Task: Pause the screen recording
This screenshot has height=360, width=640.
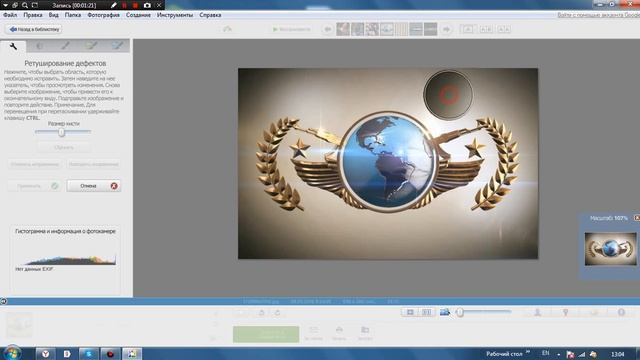Action: pos(124,5)
